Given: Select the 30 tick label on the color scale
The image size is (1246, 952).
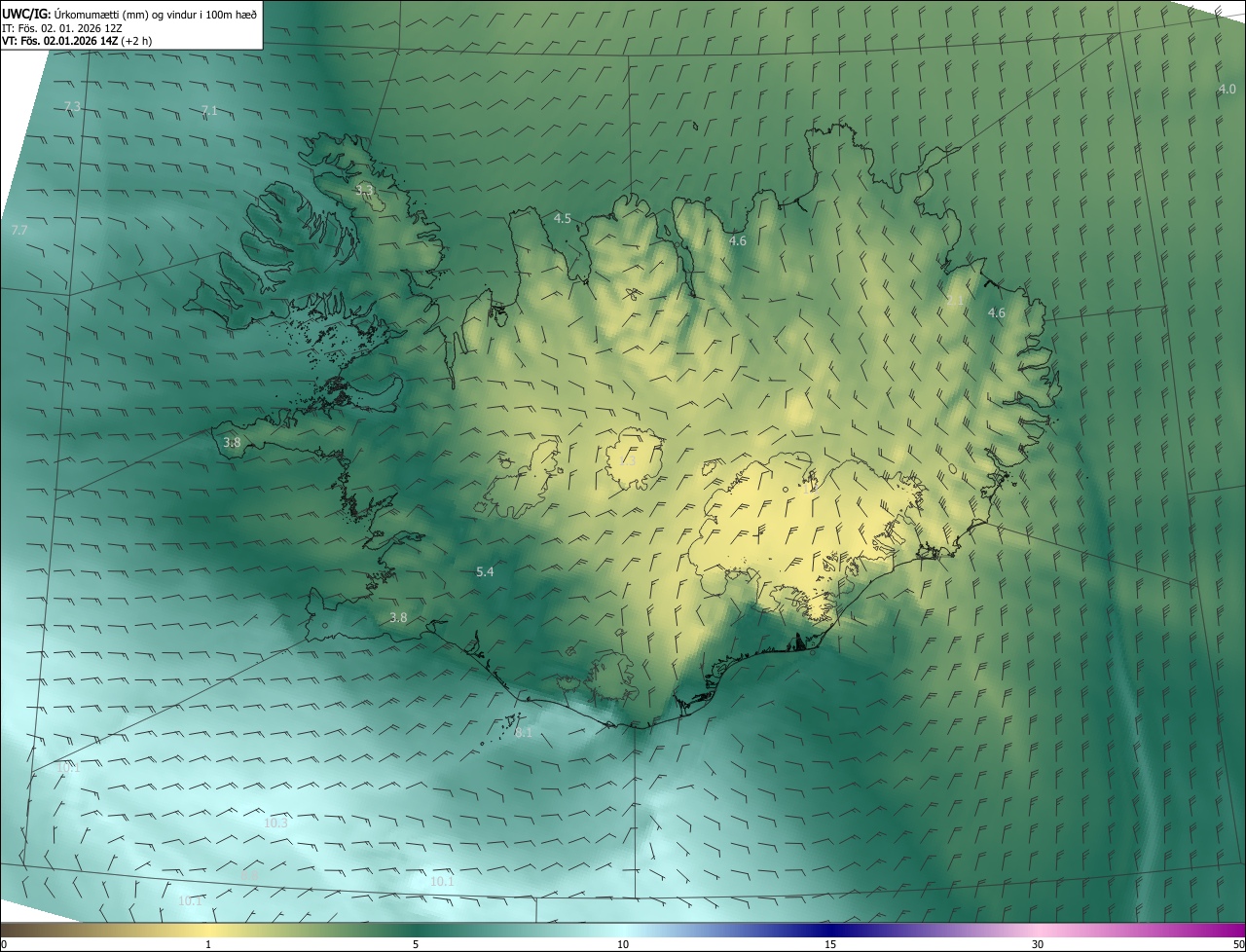Looking at the screenshot, I should click(1038, 945).
